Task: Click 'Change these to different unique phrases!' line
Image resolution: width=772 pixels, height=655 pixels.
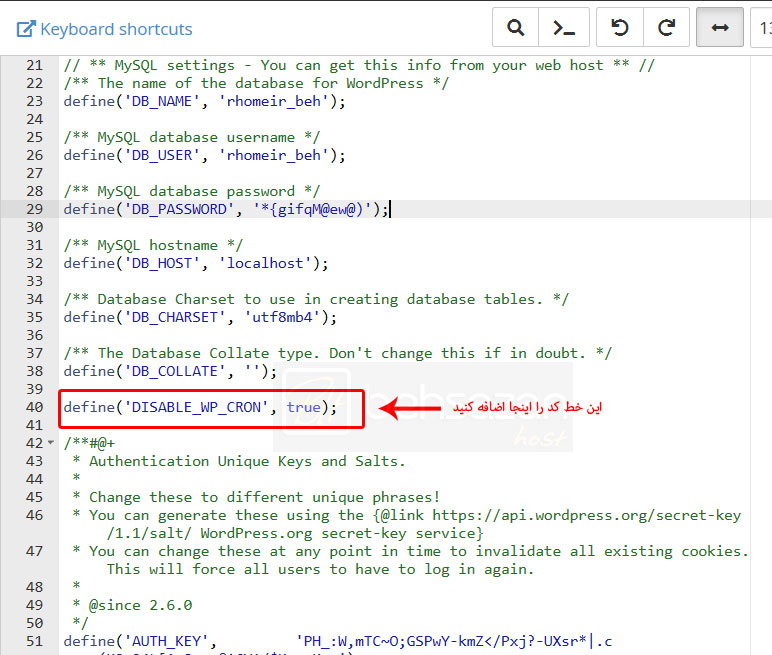Action: 256,497
